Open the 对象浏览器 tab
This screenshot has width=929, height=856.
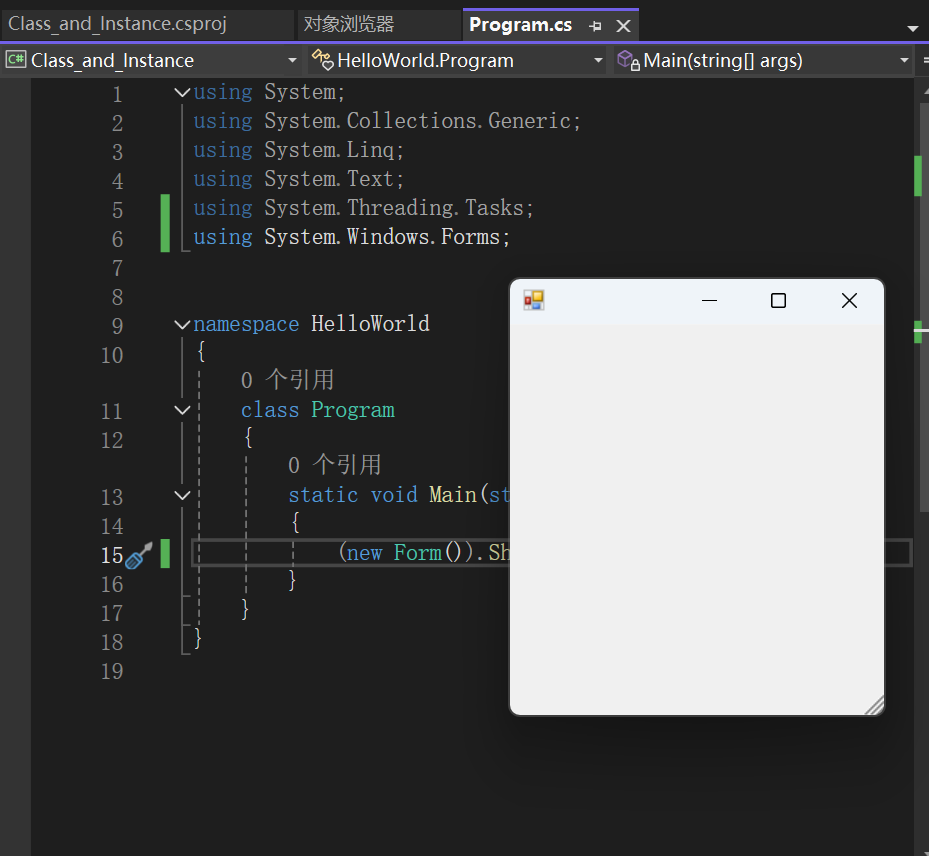coord(349,24)
